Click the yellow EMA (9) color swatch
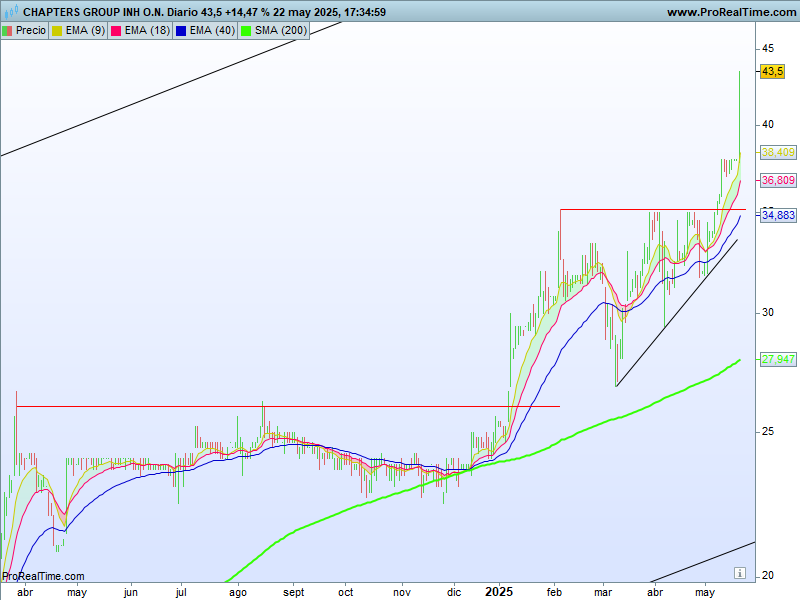 (x=57, y=31)
